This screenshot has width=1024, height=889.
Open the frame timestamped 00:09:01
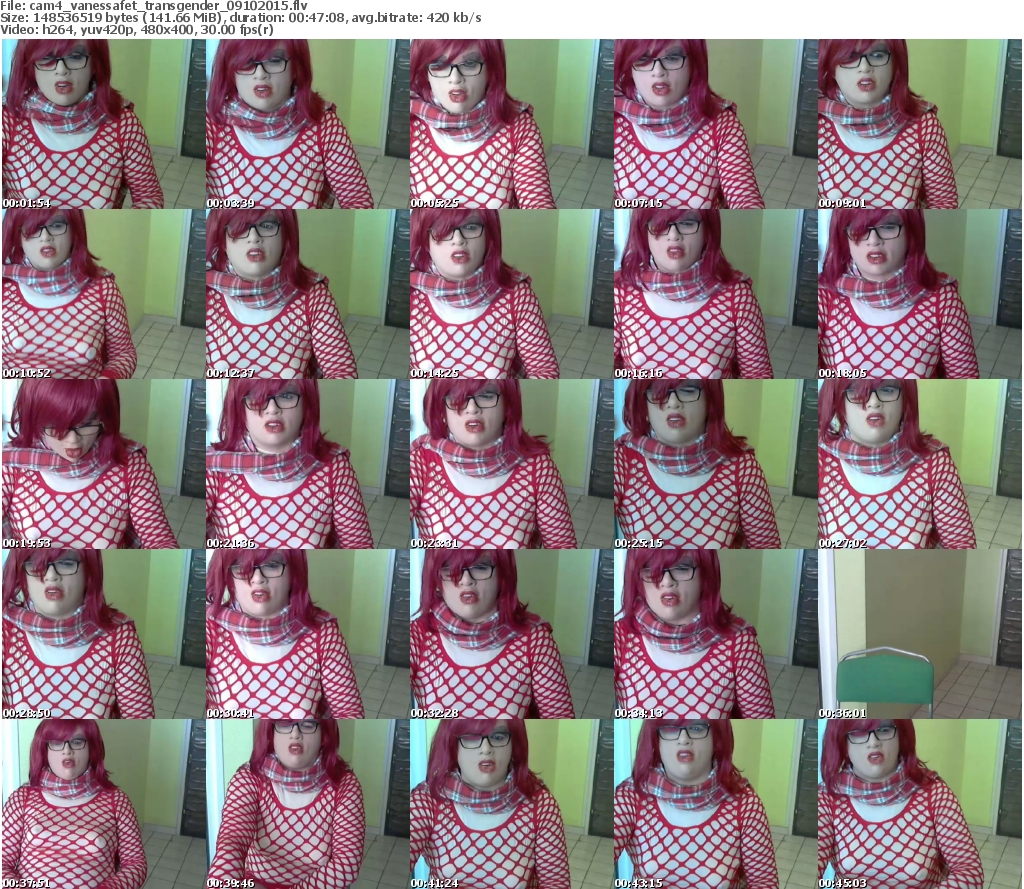pyautogui.click(x=920, y=124)
